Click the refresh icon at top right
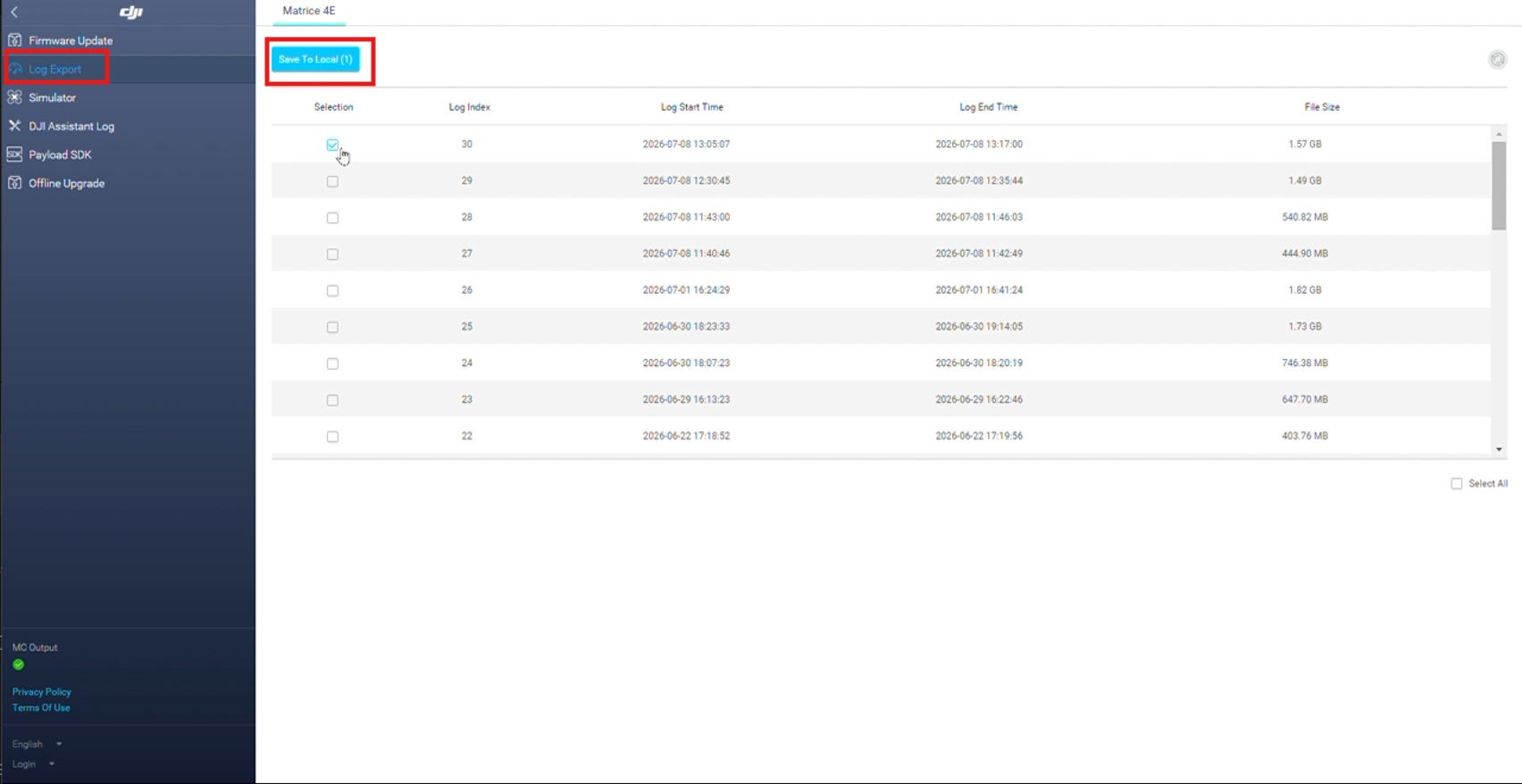 pos(1498,60)
